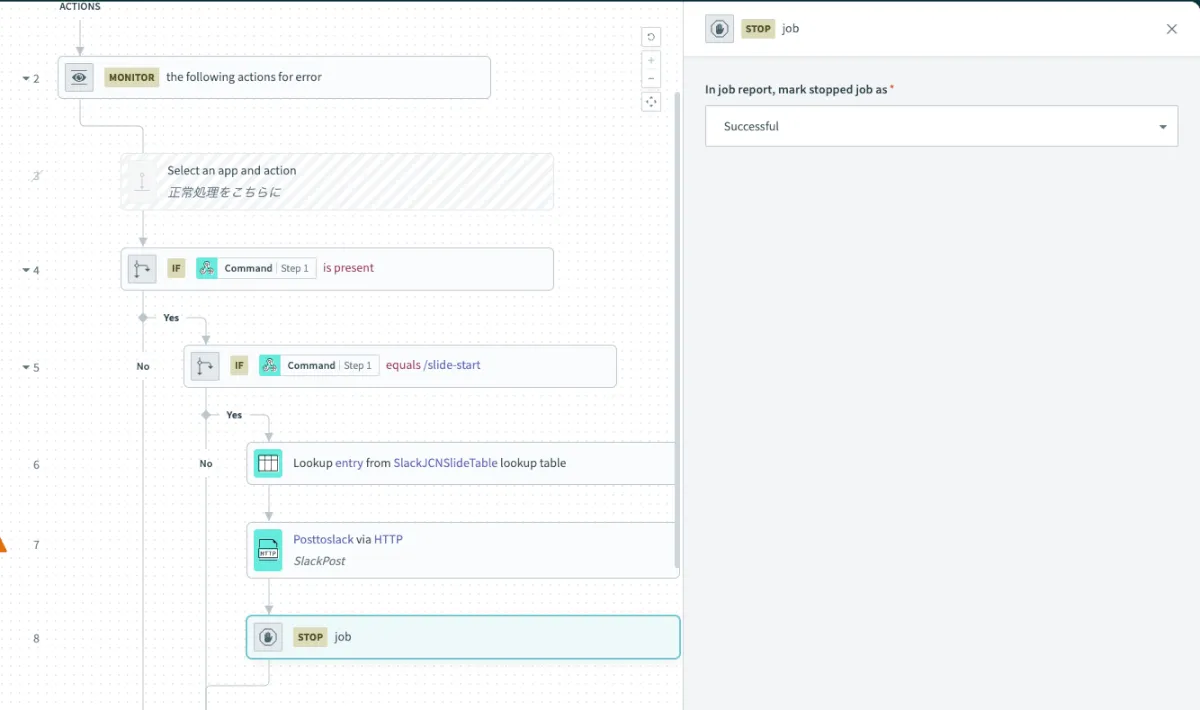
Task: Click the No branch label under step 4
Action: click(143, 366)
